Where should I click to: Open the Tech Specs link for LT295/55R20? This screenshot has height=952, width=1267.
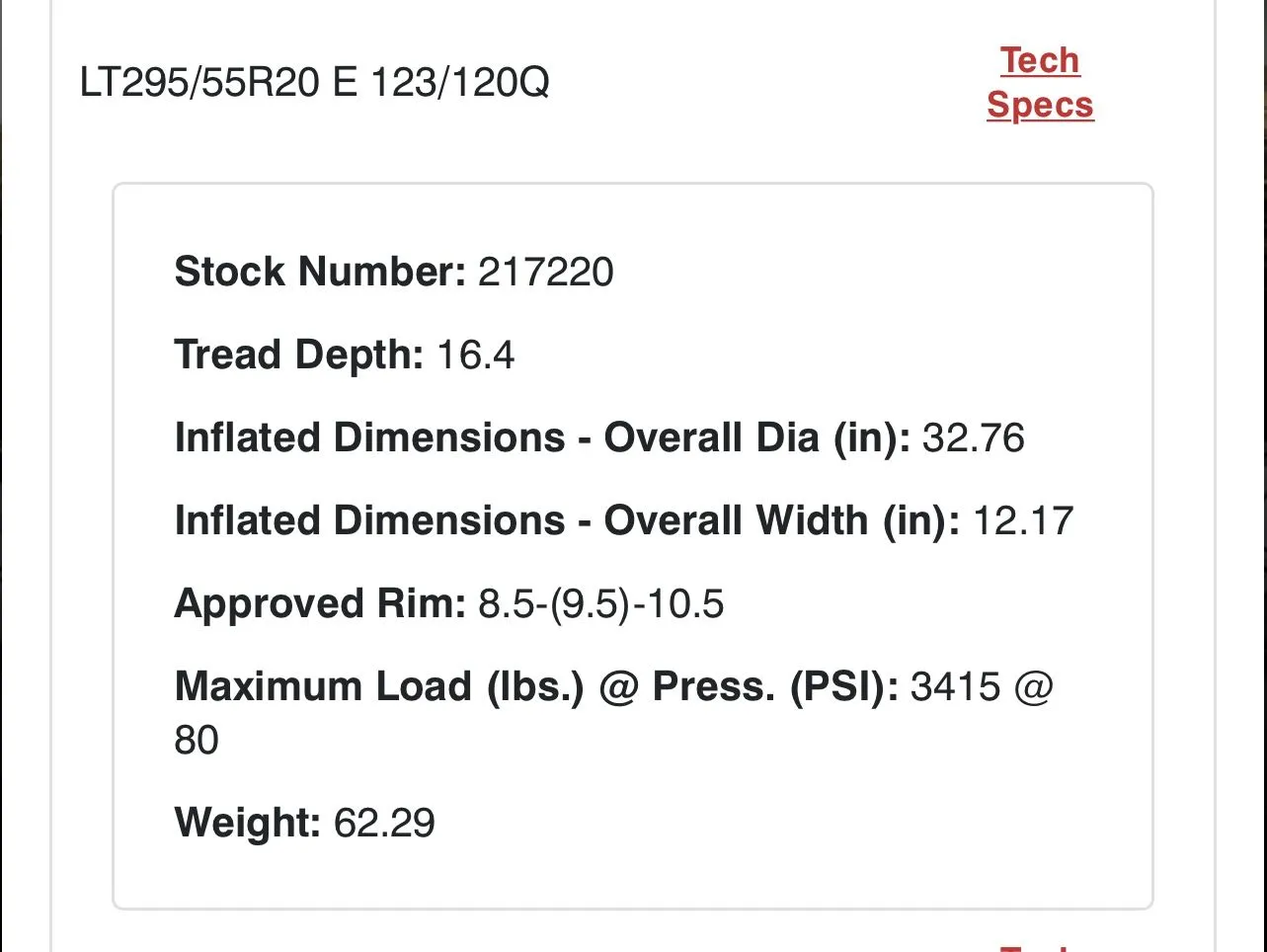pyautogui.click(x=1040, y=82)
